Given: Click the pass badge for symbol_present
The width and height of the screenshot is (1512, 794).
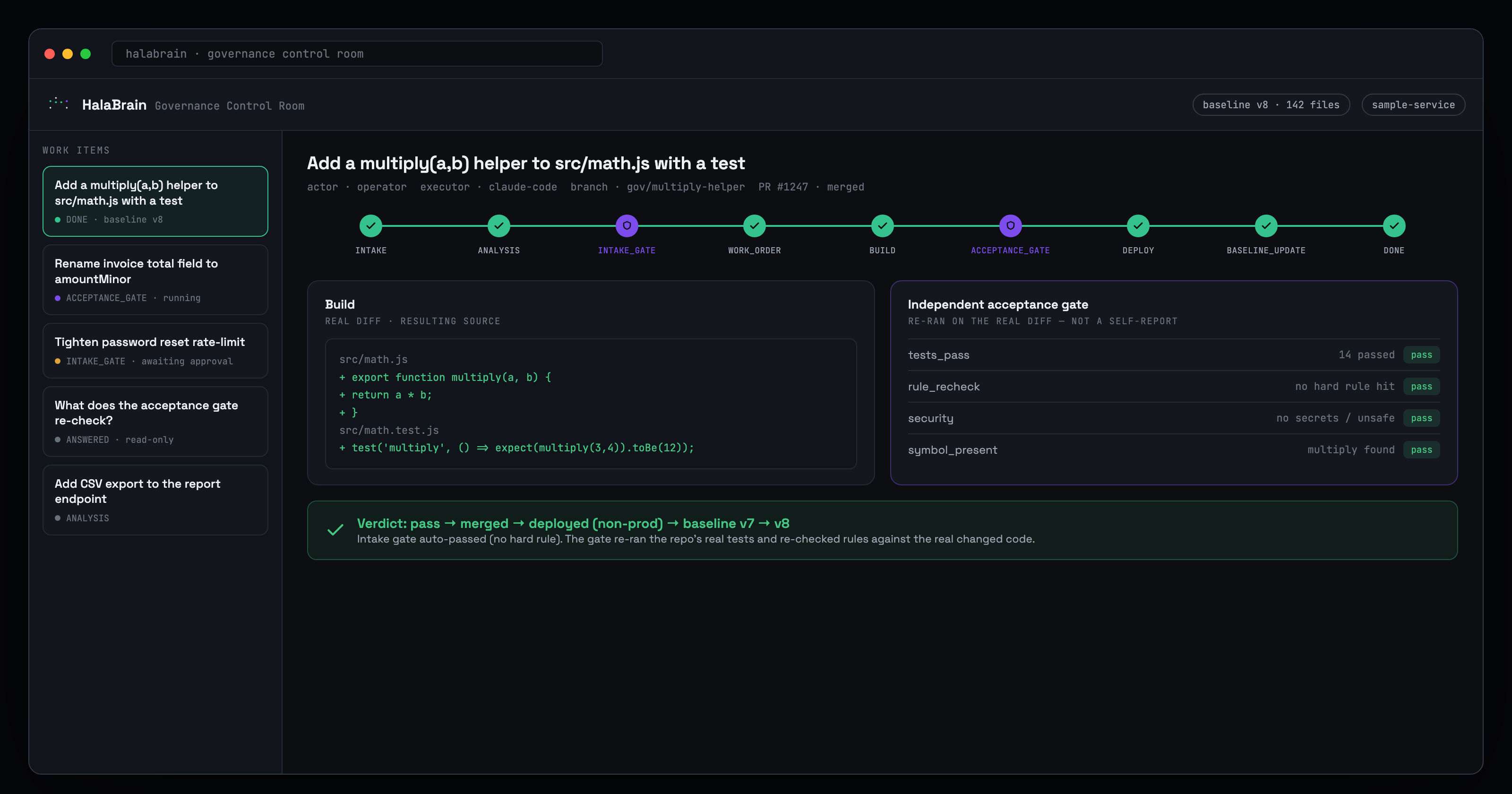Looking at the screenshot, I should click(x=1421, y=450).
